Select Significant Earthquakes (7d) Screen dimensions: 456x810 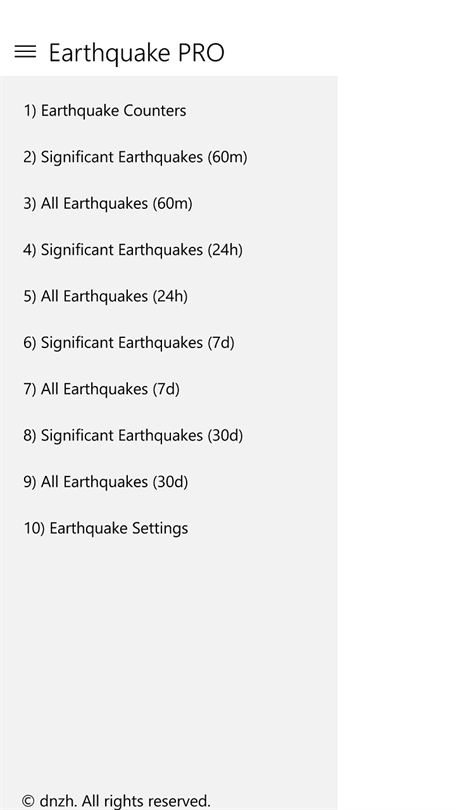point(168,343)
